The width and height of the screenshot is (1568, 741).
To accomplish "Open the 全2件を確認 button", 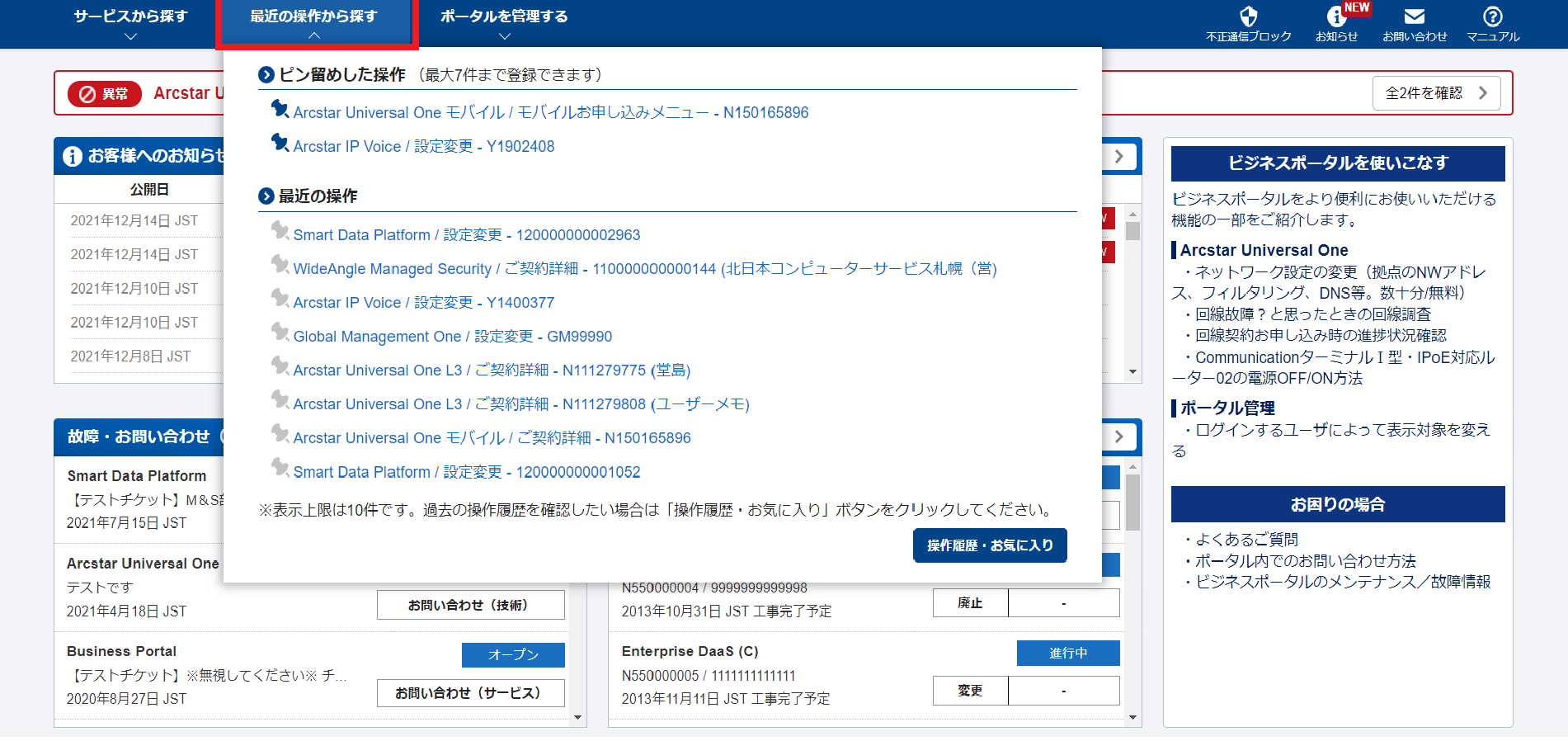I will click(x=1436, y=93).
